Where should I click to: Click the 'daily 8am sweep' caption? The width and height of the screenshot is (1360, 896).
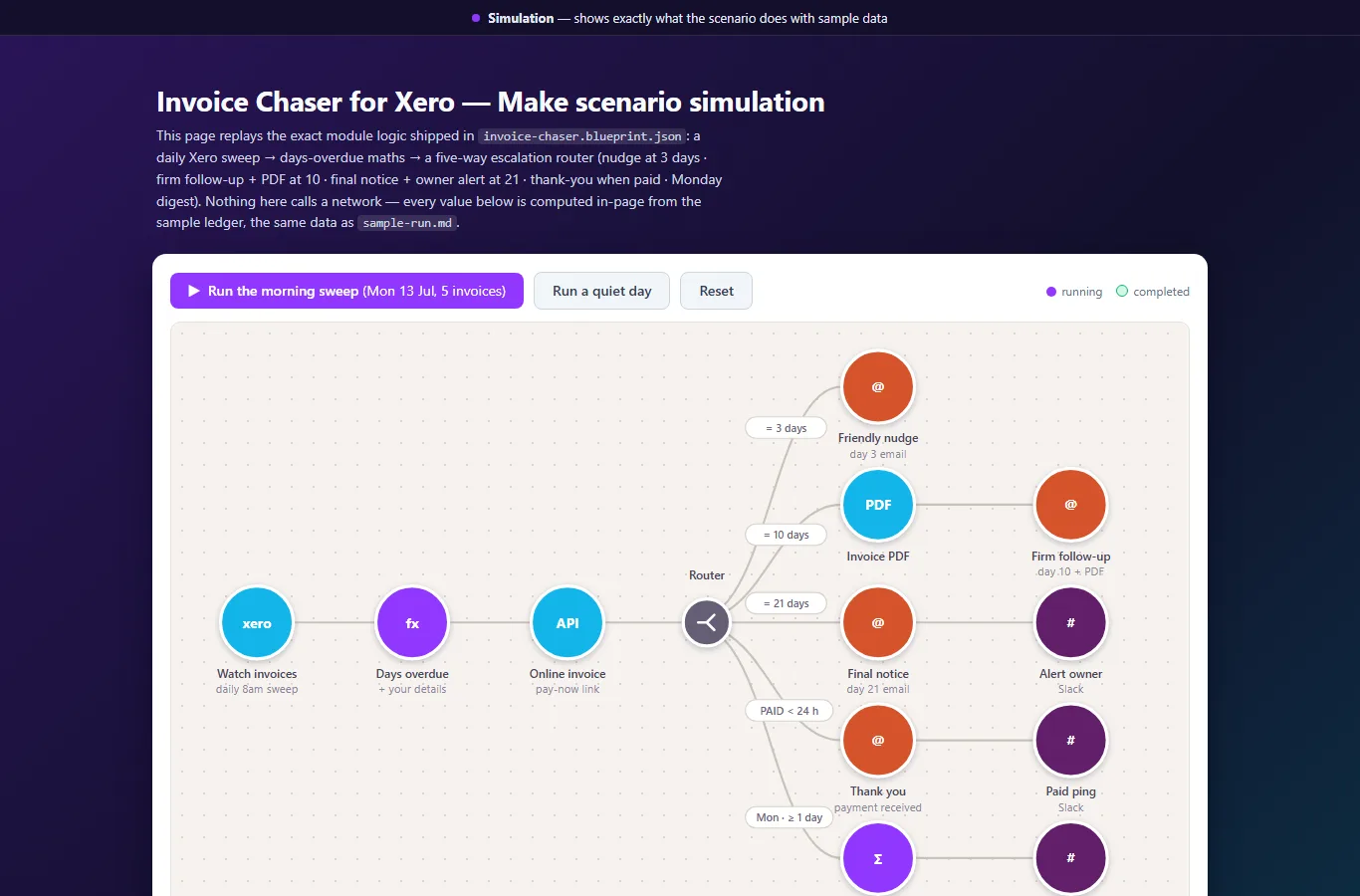point(257,689)
